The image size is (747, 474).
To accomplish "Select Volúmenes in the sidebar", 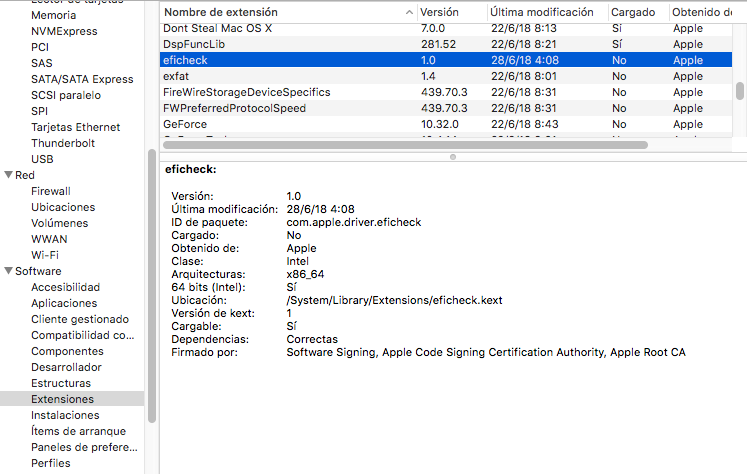I will (60, 223).
